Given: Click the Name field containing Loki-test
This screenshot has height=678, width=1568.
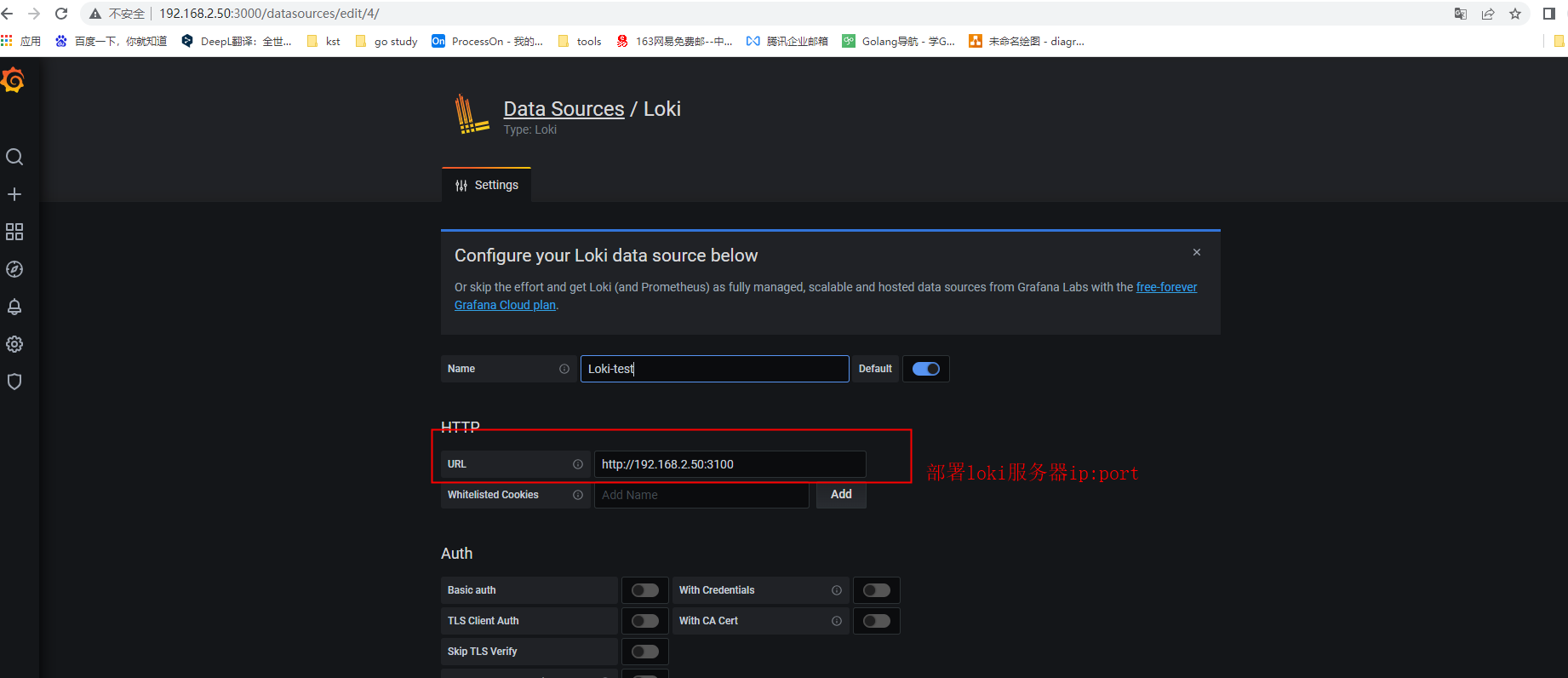Looking at the screenshot, I should coord(715,369).
